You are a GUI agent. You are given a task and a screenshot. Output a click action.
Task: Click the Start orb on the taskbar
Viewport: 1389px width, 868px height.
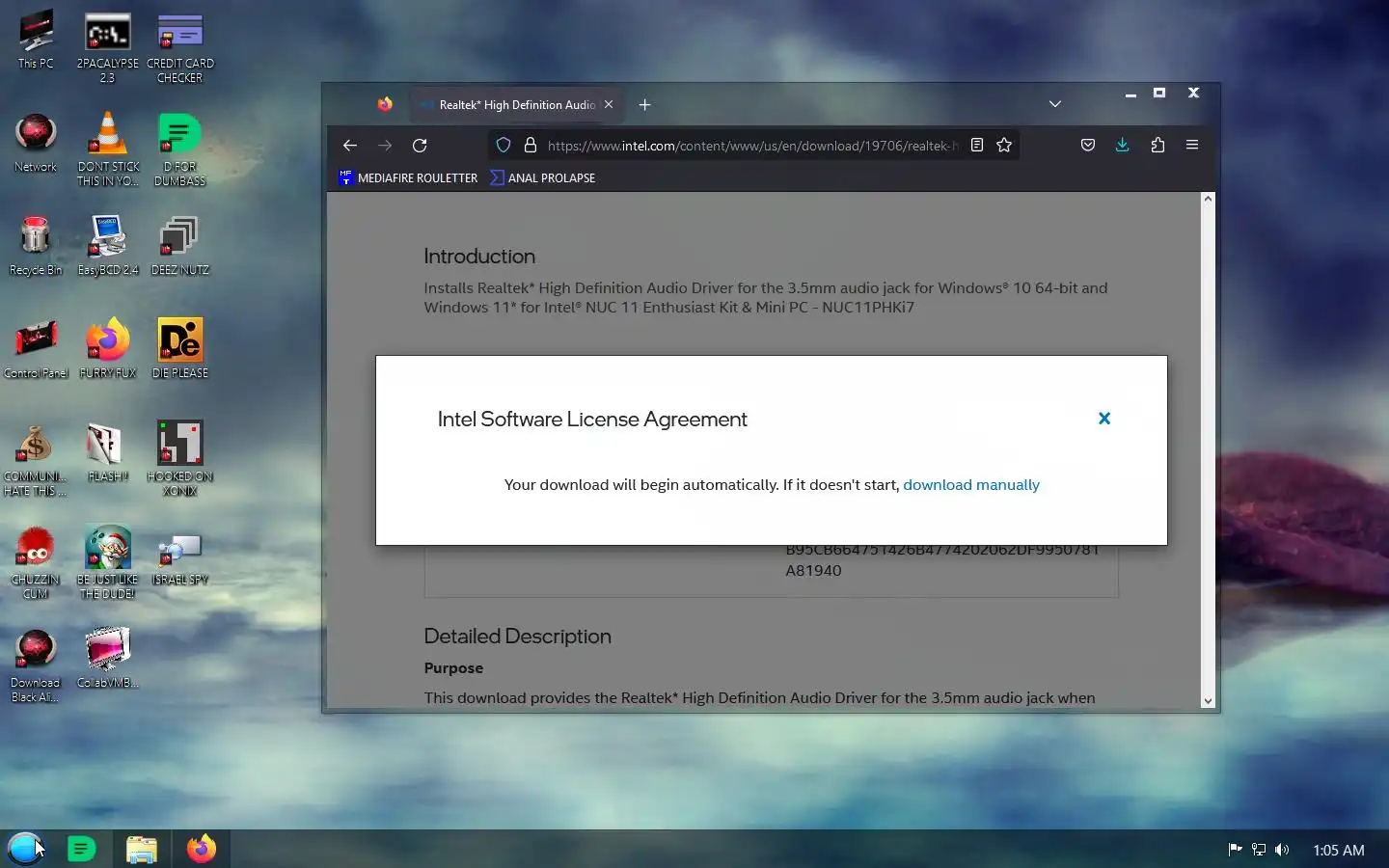point(26,849)
